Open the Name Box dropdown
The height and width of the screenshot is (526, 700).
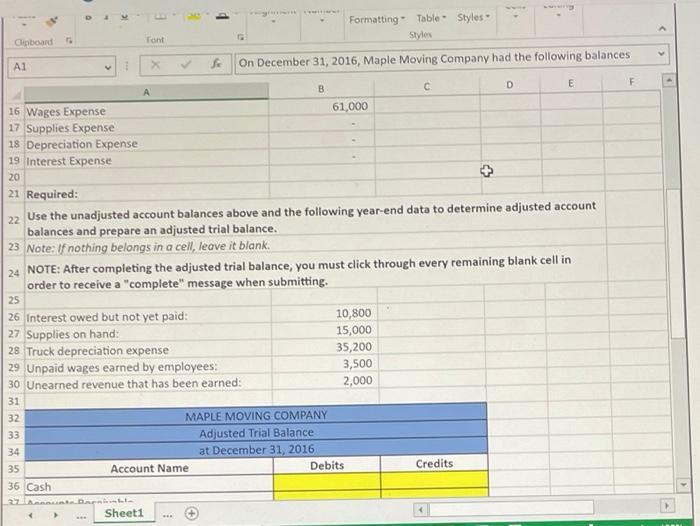108,67
